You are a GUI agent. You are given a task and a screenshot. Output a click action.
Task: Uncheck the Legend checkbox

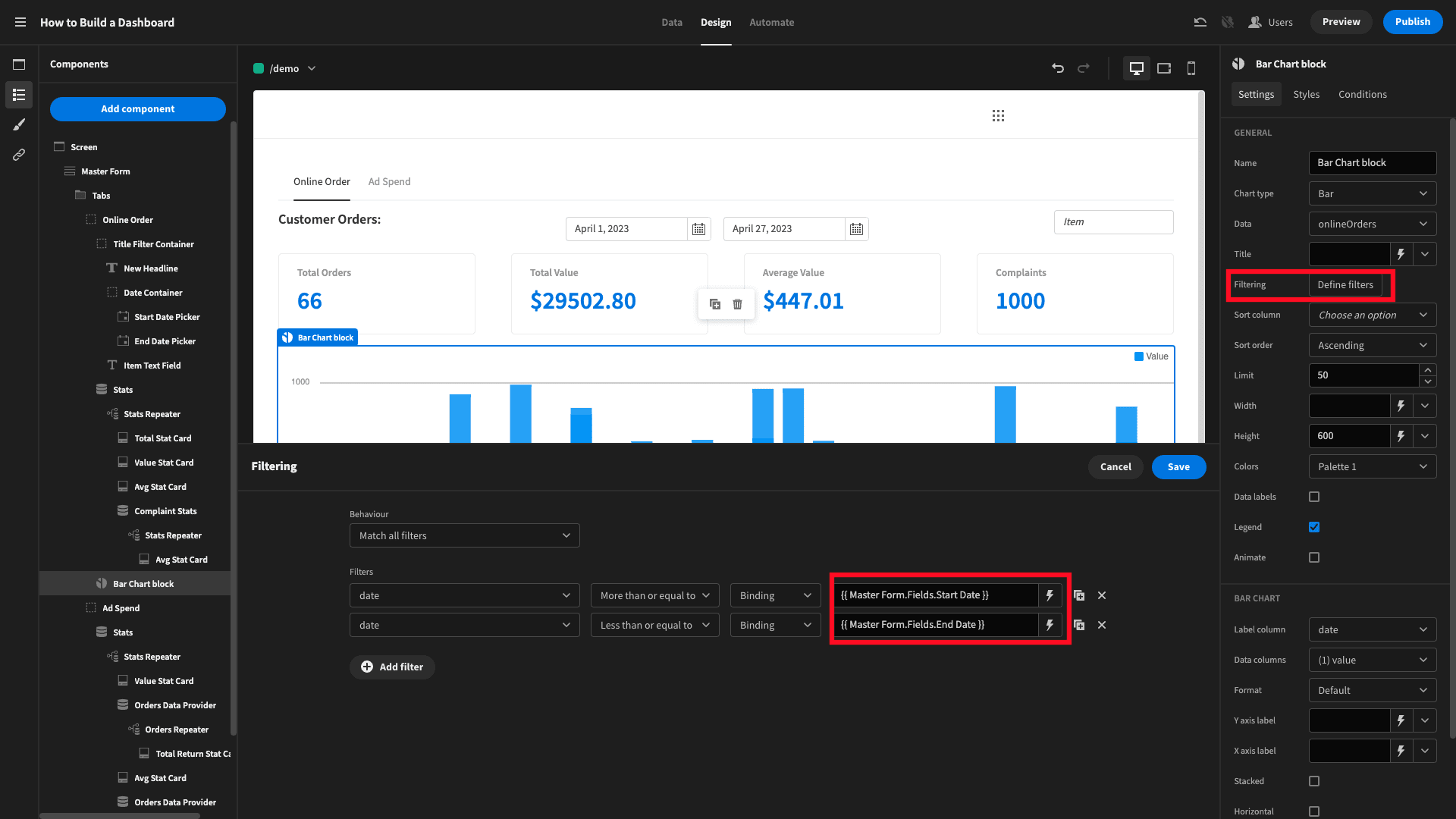point(1314,527)
